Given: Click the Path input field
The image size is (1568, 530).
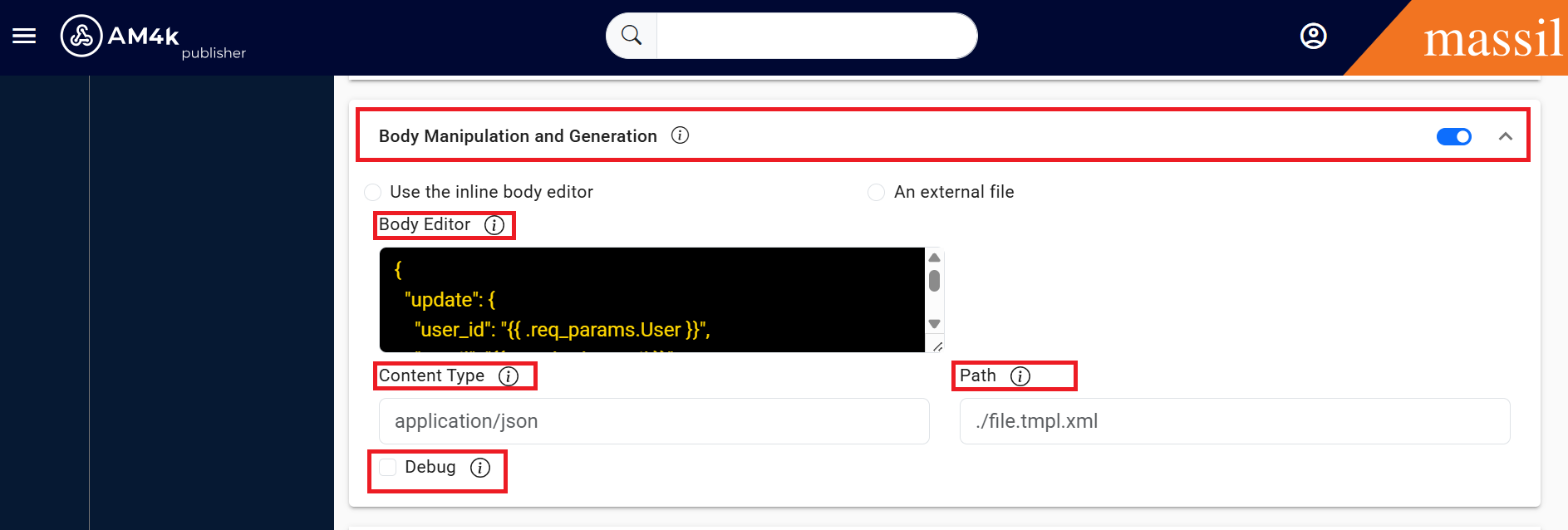Looking at the screenshot, I should (1234, 421).
